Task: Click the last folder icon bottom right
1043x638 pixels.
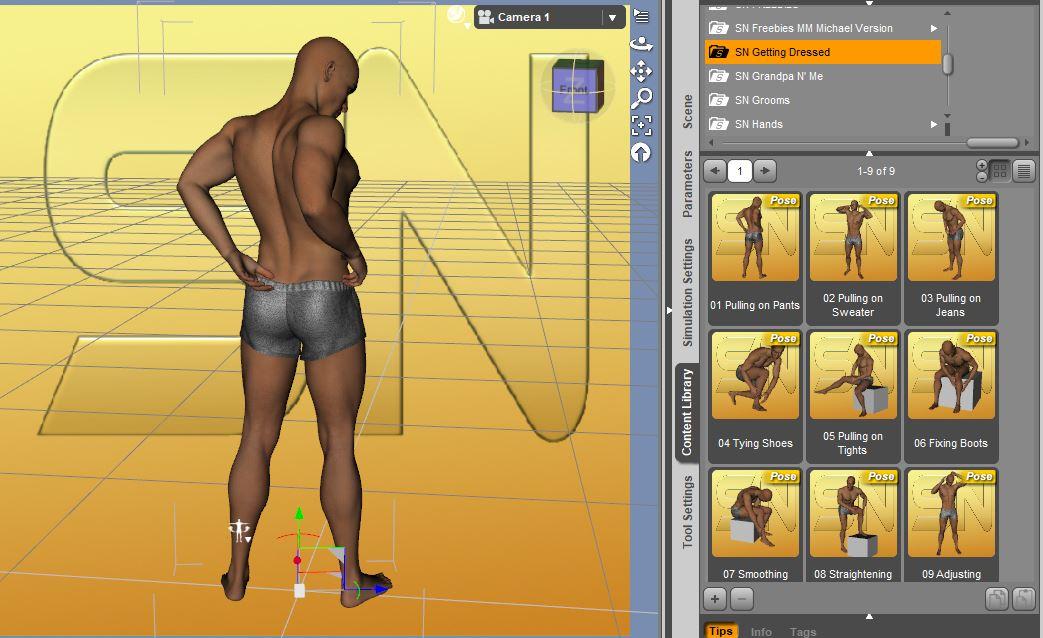Action: (x=1023, y=599)
